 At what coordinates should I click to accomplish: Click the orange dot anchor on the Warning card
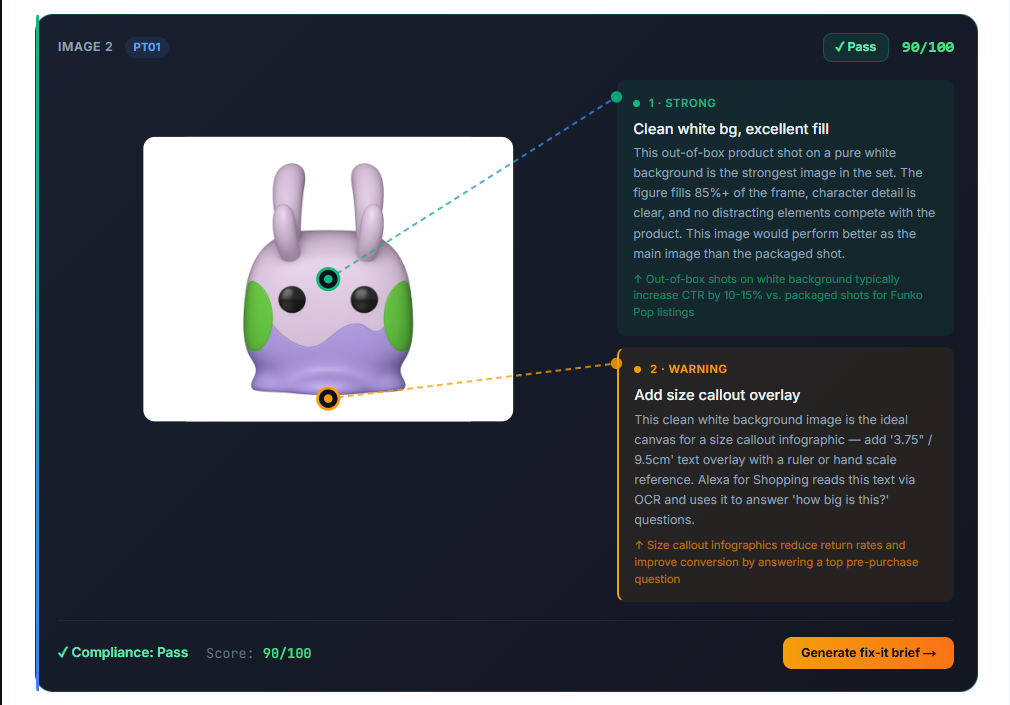click(616, 363)
